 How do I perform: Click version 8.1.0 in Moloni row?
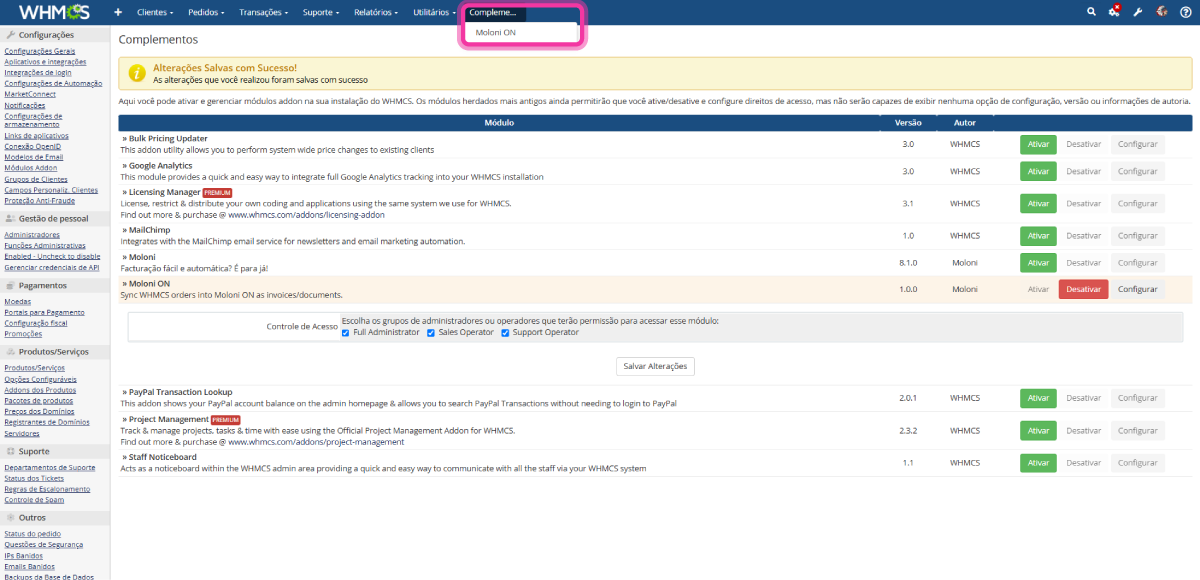908,262
